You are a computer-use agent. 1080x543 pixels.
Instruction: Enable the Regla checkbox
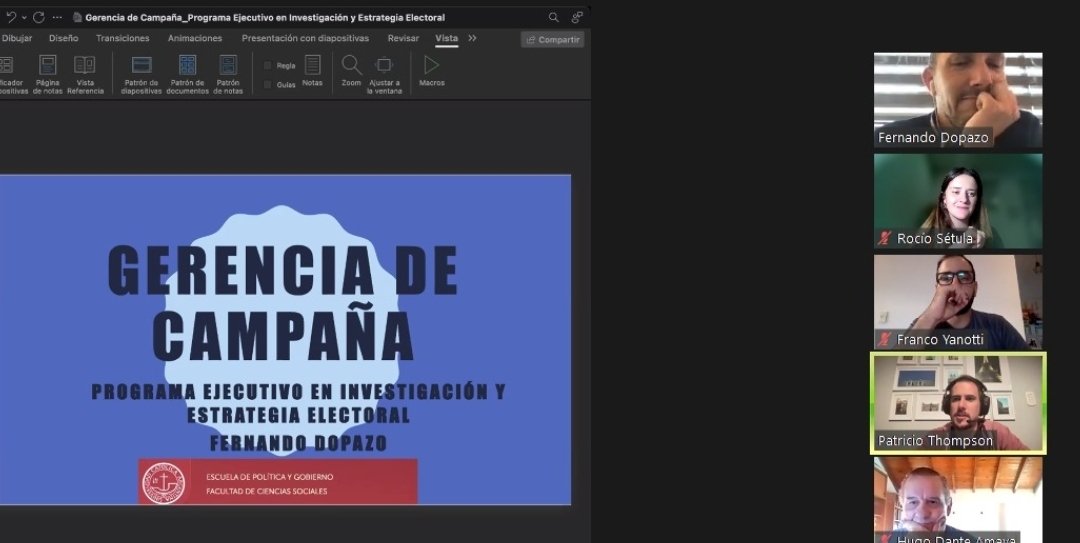pyautogui.click(x=267, y=65)
